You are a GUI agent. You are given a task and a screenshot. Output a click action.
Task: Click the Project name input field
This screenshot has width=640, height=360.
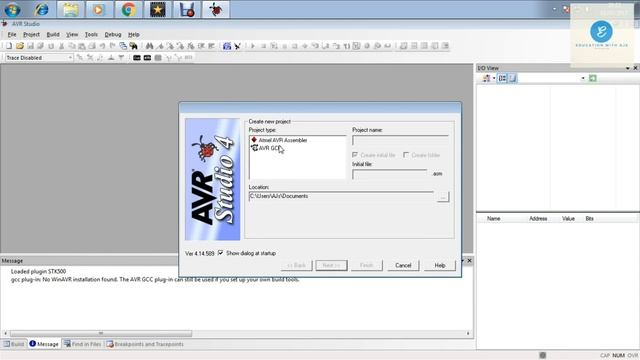(400, 140)
